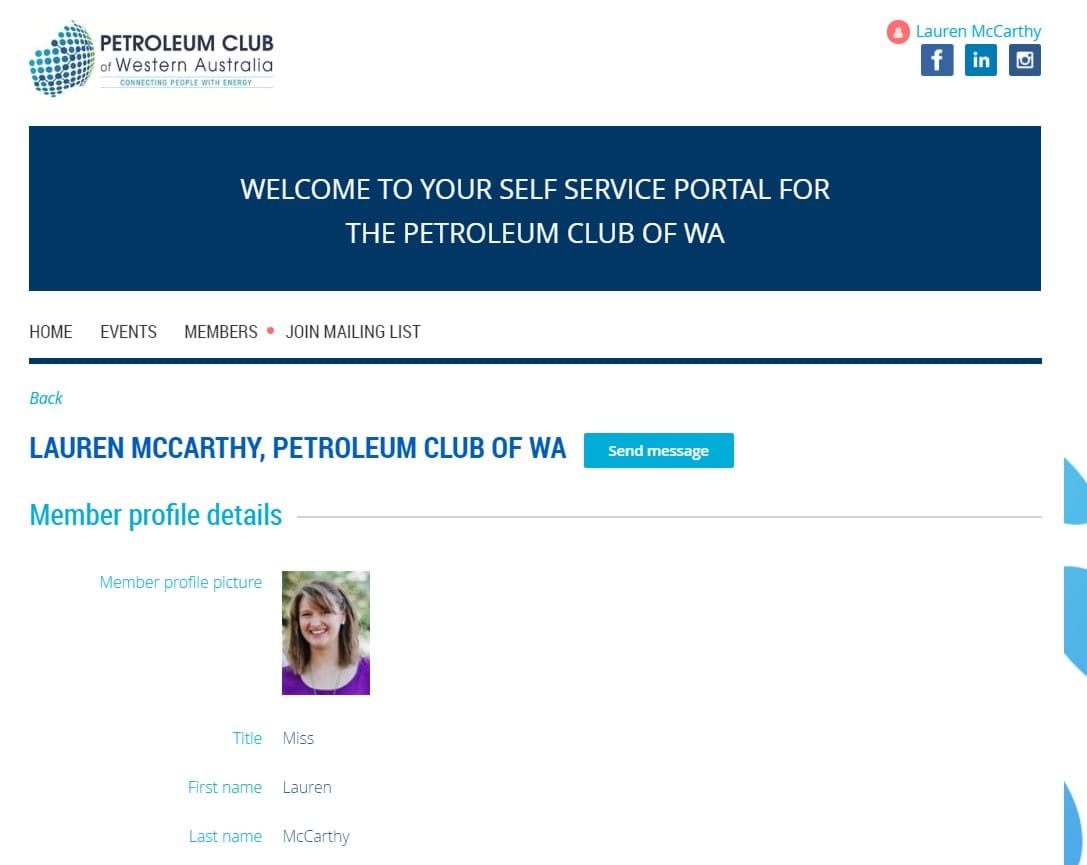1087x865 pixels.
Task: Select the MEMBERS menu item
Action: [x=221, y=332]
